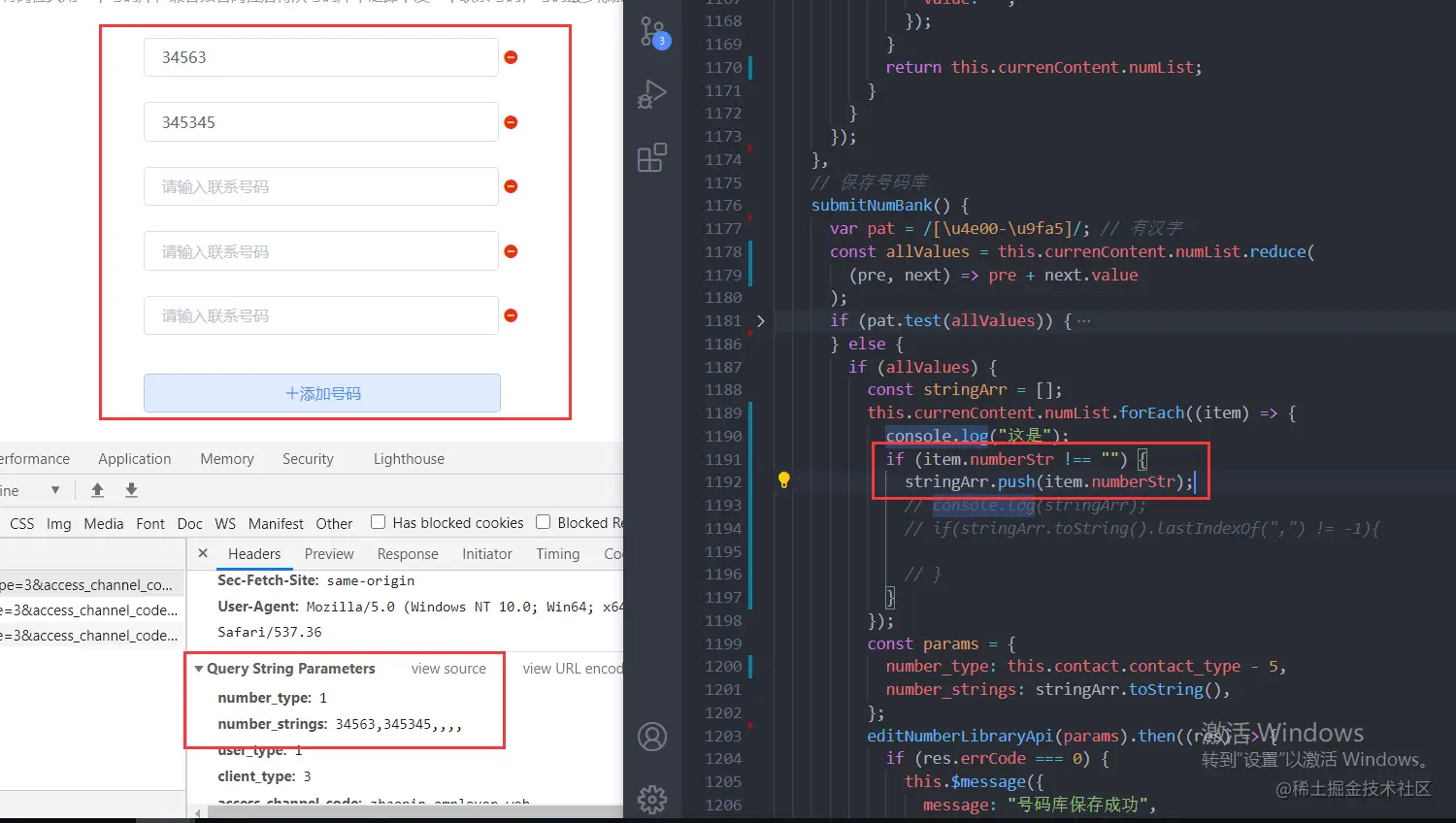Image resolution: width=1456 pixels, height=823 pixels.
Task: Open the Run and Debug view
Action: coord(652,94)
